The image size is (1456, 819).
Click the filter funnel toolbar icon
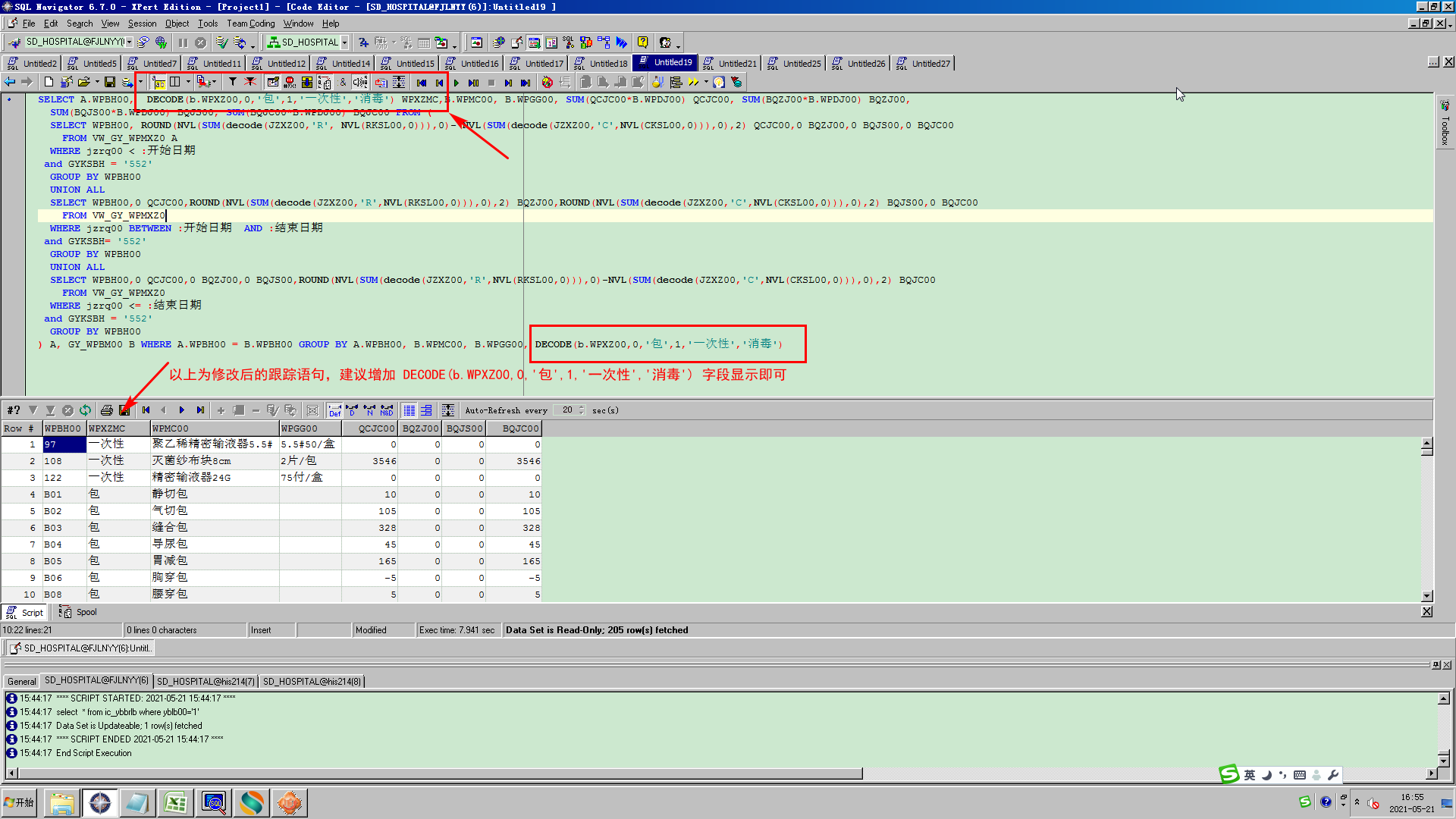233,82
